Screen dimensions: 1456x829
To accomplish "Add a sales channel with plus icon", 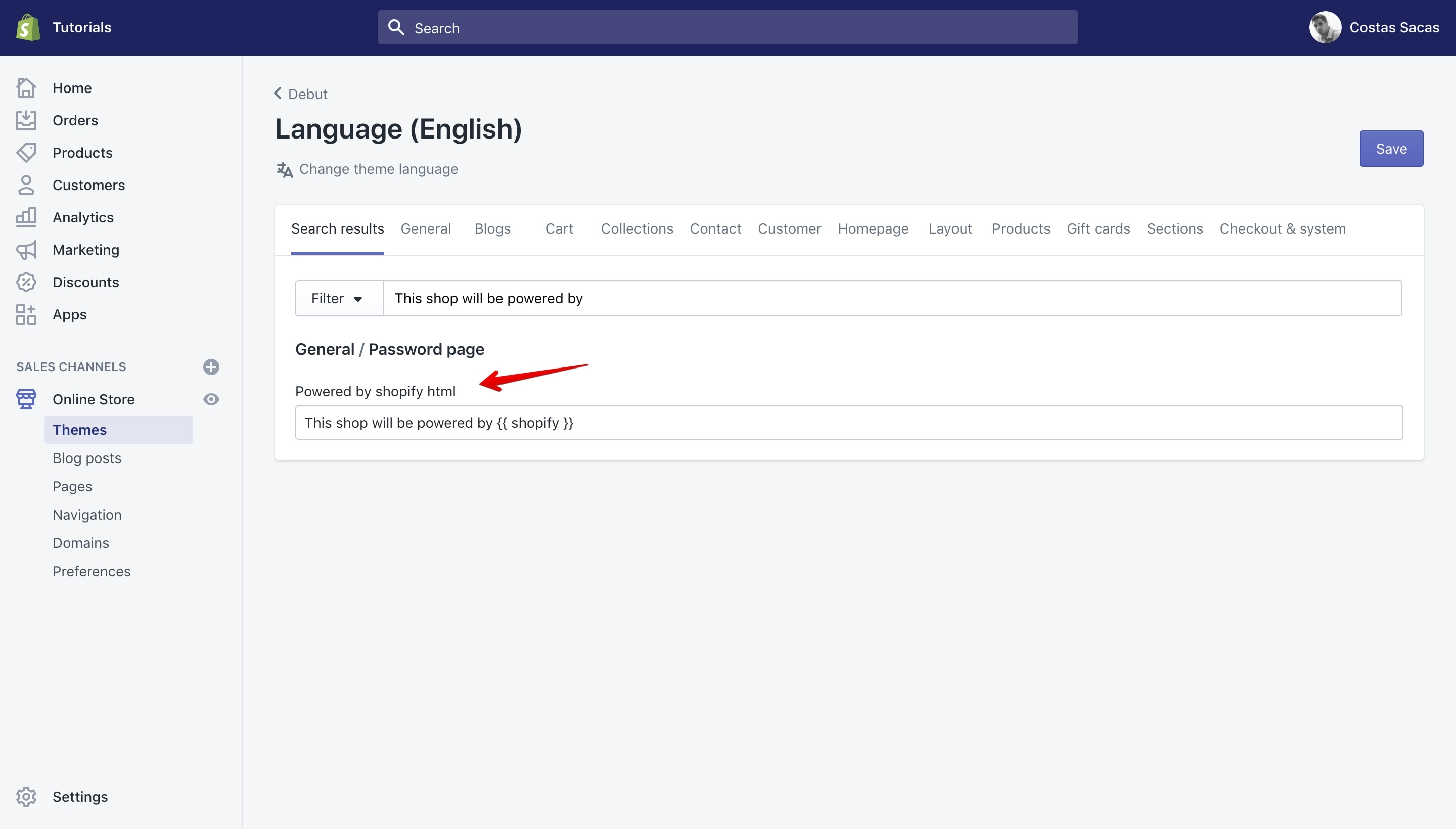I will pos(211,366).
